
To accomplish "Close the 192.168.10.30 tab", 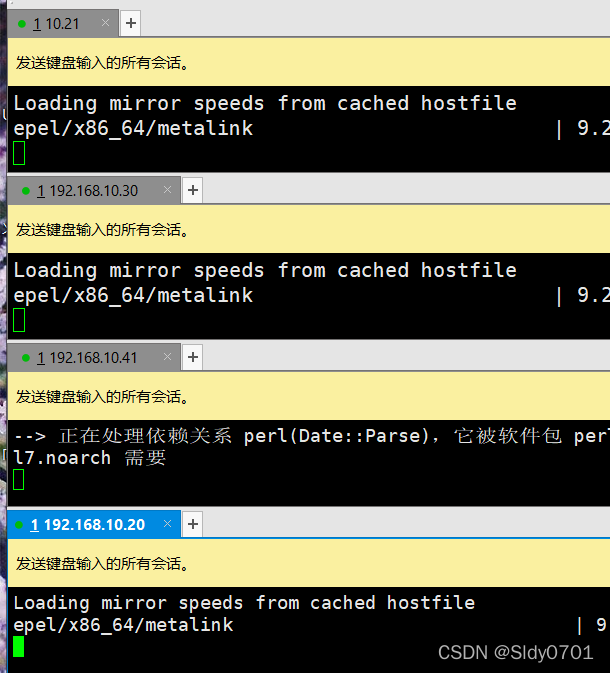I will point(167,189).
